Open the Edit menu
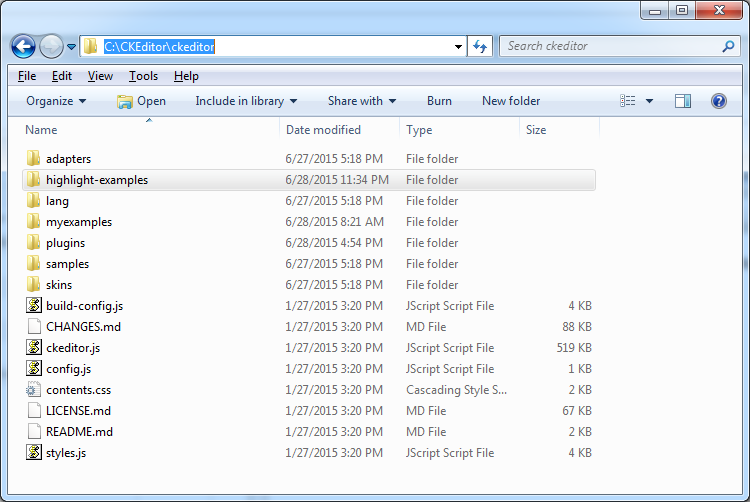750x502 pixels. (62, 76)
